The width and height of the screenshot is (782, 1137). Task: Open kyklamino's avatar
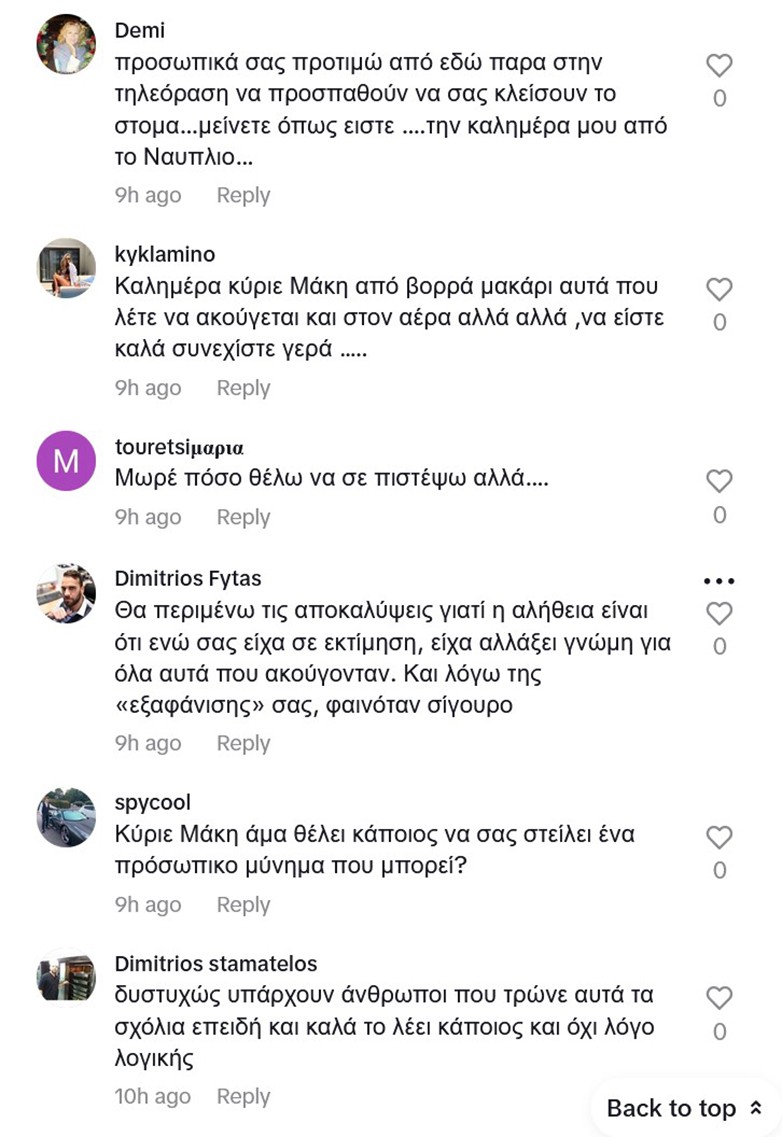click(66, 268)
